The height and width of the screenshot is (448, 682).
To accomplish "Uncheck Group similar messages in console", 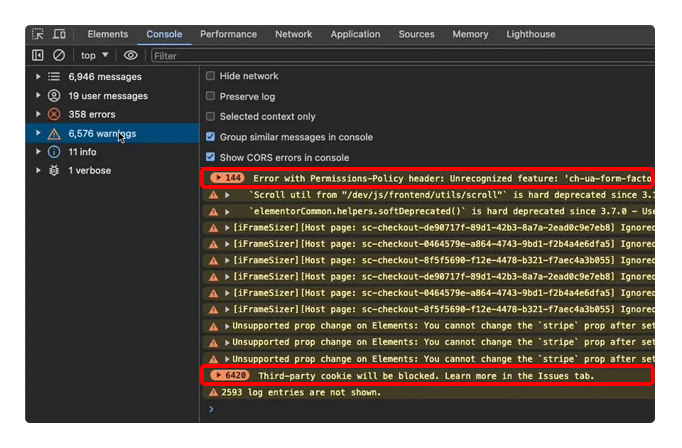I will click(211, 137).
